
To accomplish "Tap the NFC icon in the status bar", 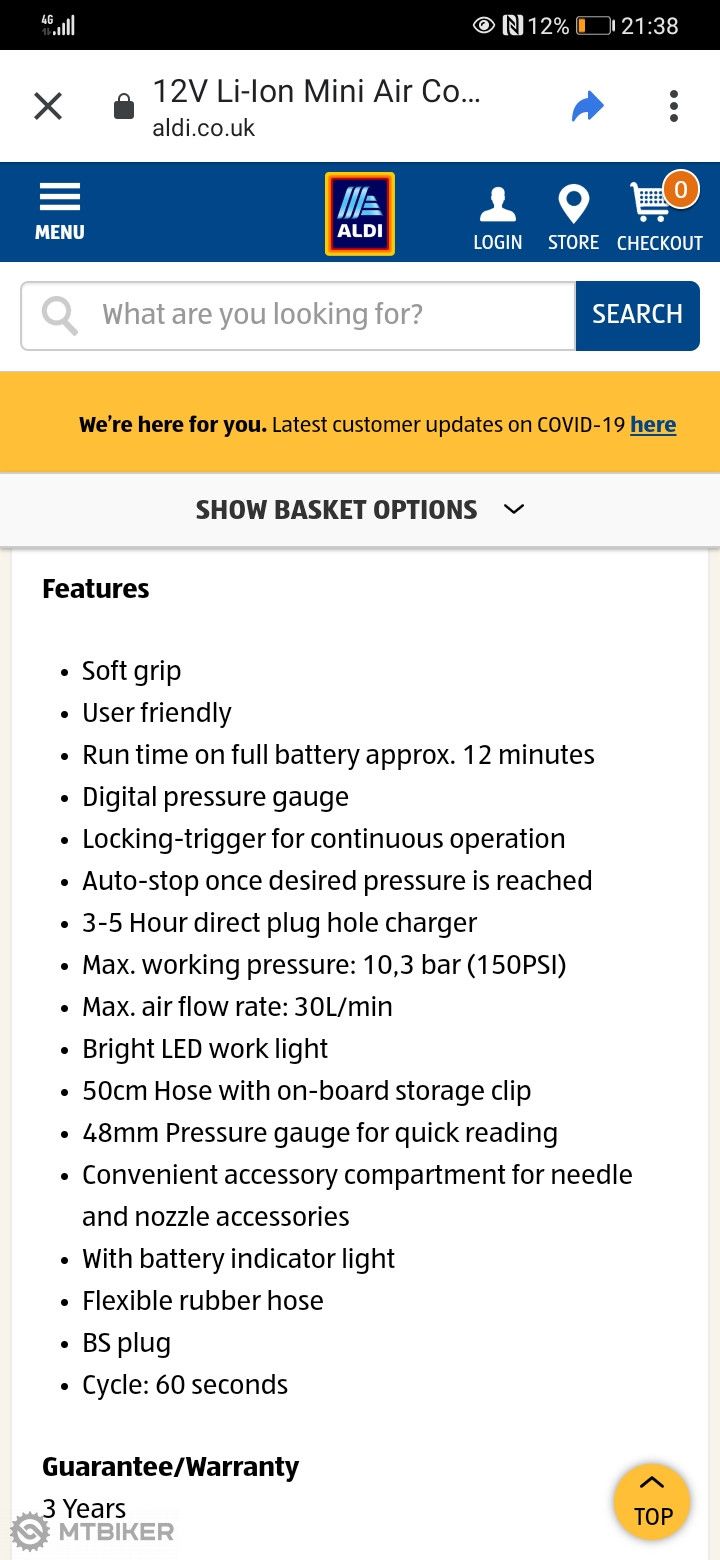I will [511, 25].
